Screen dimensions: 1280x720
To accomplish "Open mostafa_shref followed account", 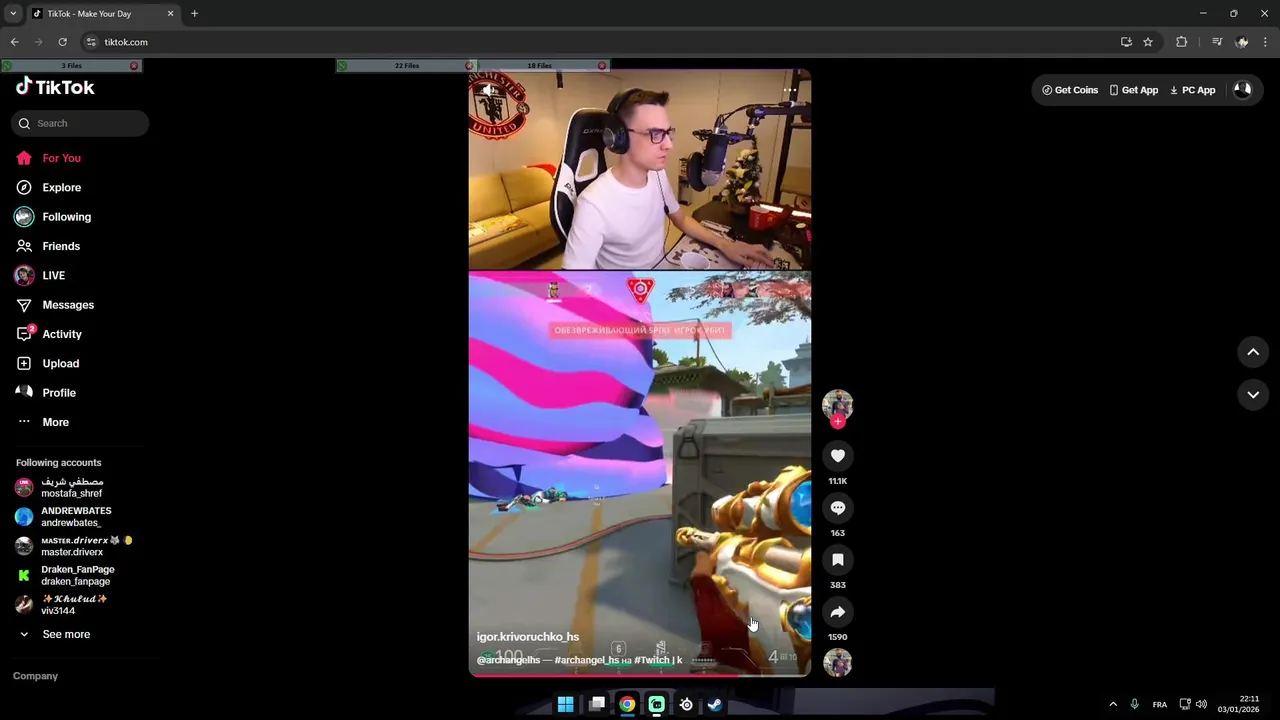I will (x=72, y=487).
